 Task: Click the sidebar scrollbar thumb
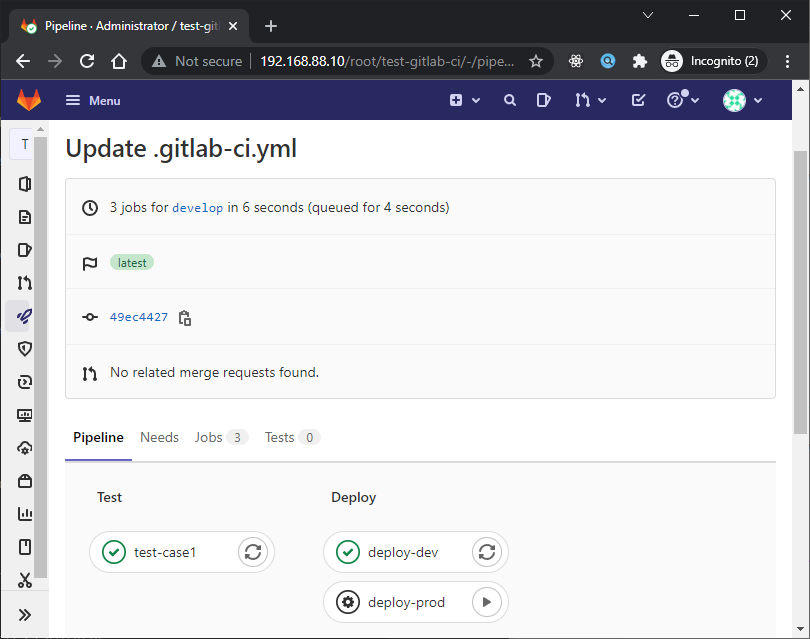click(41, 357)
